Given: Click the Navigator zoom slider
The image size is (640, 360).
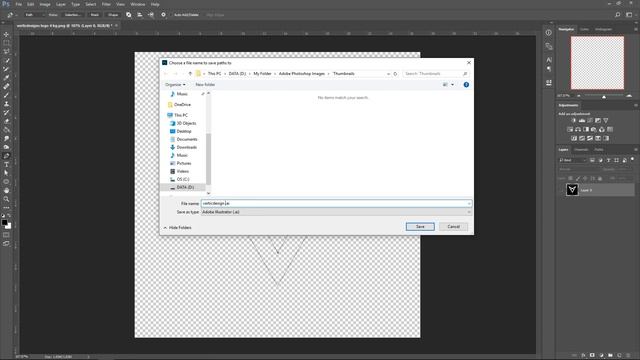Looking at the screenshot, I should (x=604, y=96).
